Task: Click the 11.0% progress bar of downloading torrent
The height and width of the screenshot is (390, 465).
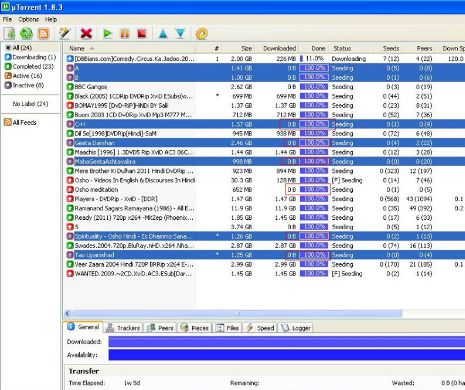Action: [314, 59]
